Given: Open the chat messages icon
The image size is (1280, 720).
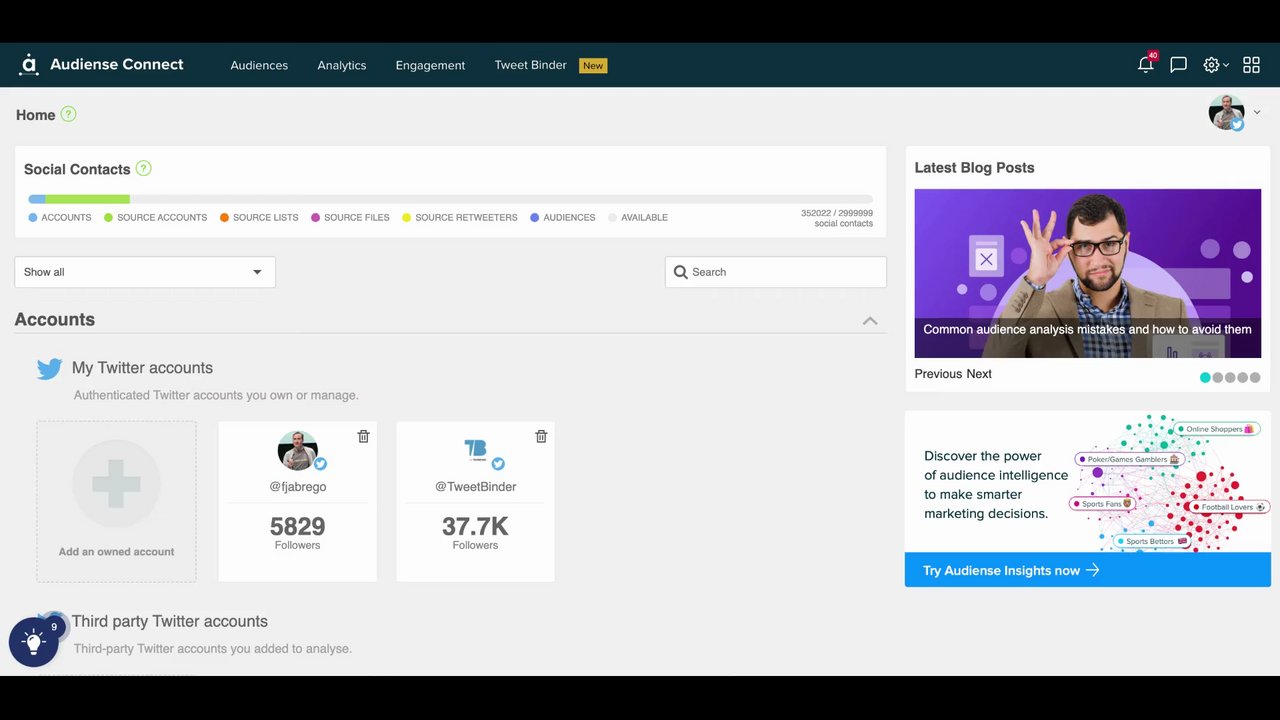Looking at the screenshot, I should [x=1178, y=65].
